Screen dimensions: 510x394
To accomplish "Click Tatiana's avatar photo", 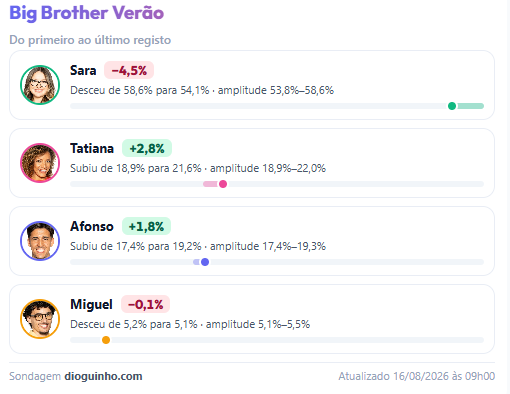I will pyautogui.click(x=40, y=163).
